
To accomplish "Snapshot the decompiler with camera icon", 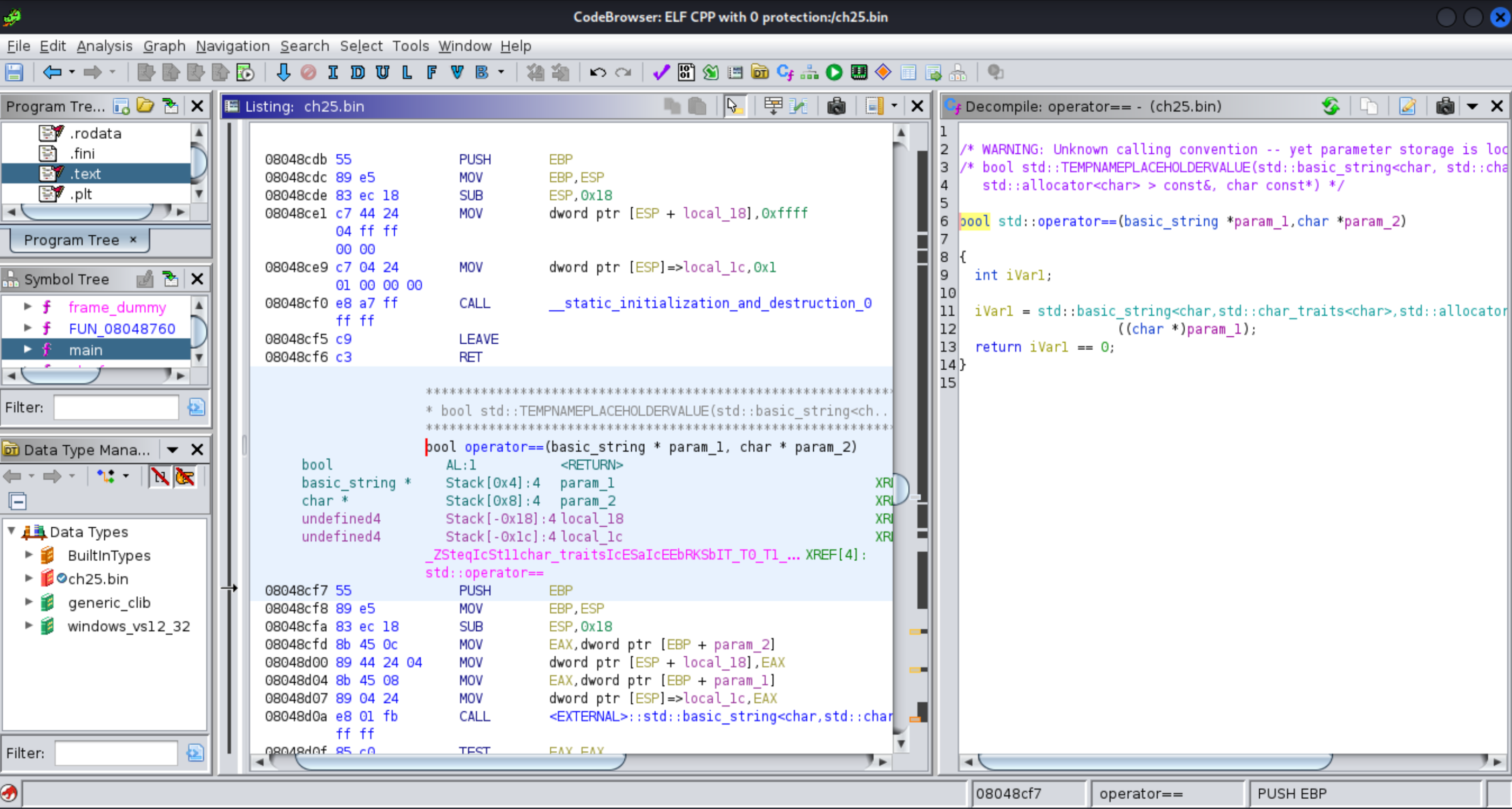I will click(x=1445, y=106).
